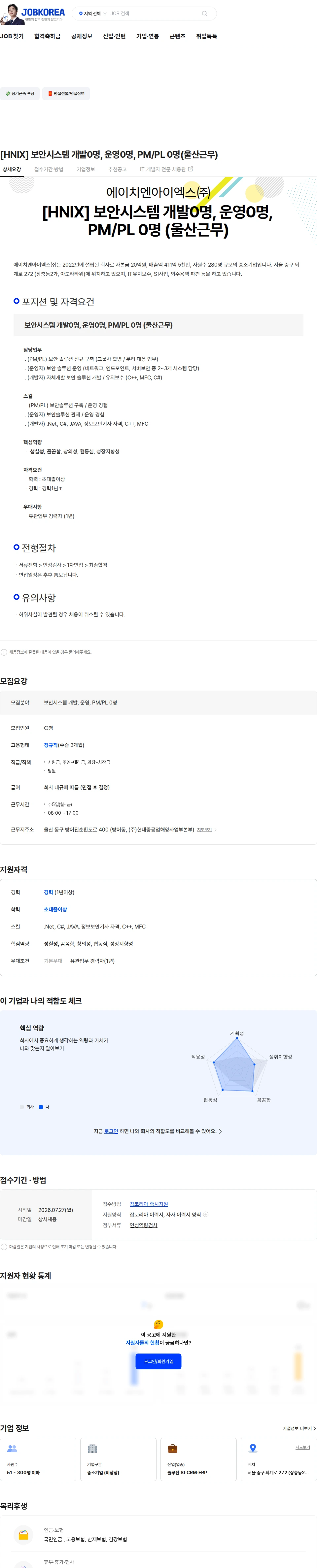Click the 정규직 employment type text
This screenshot has width=317, height=1568.
tap(51, 745)
